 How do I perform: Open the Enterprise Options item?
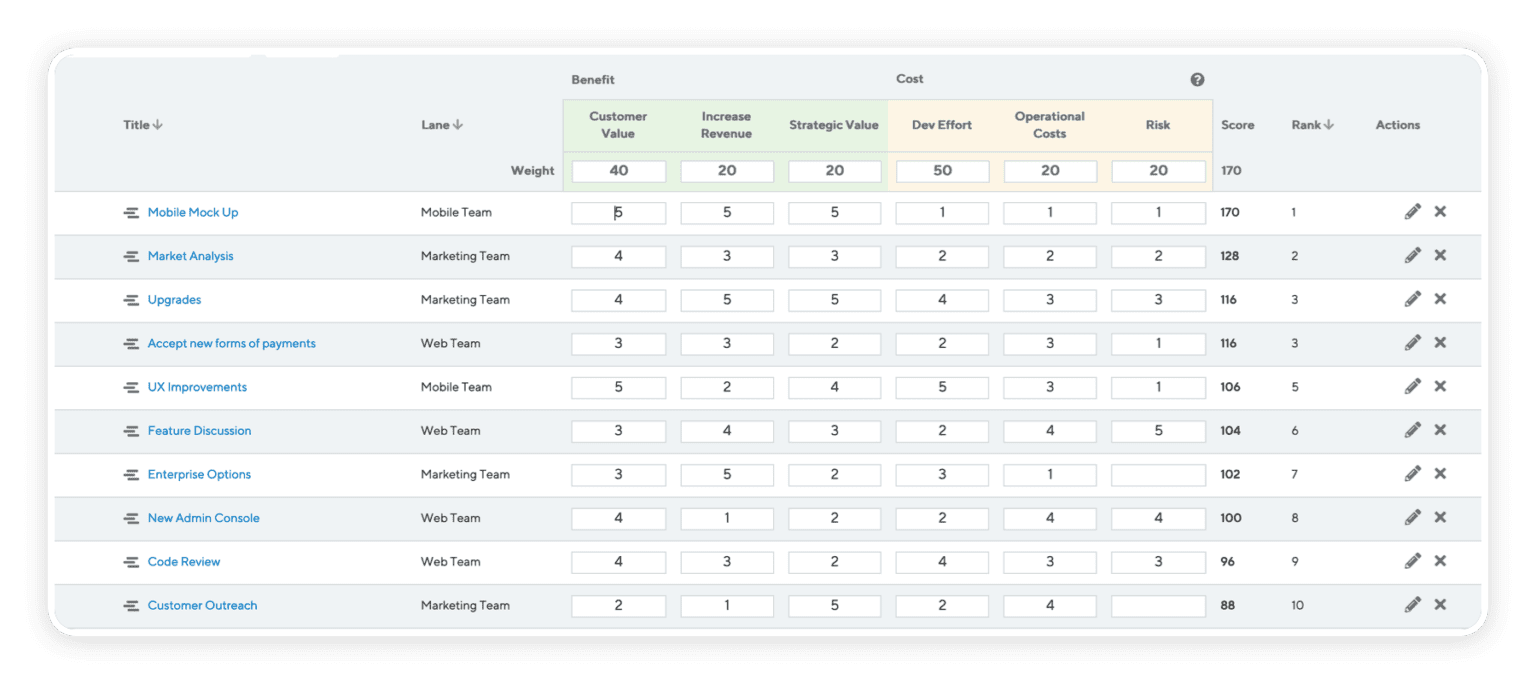(199, 474)
